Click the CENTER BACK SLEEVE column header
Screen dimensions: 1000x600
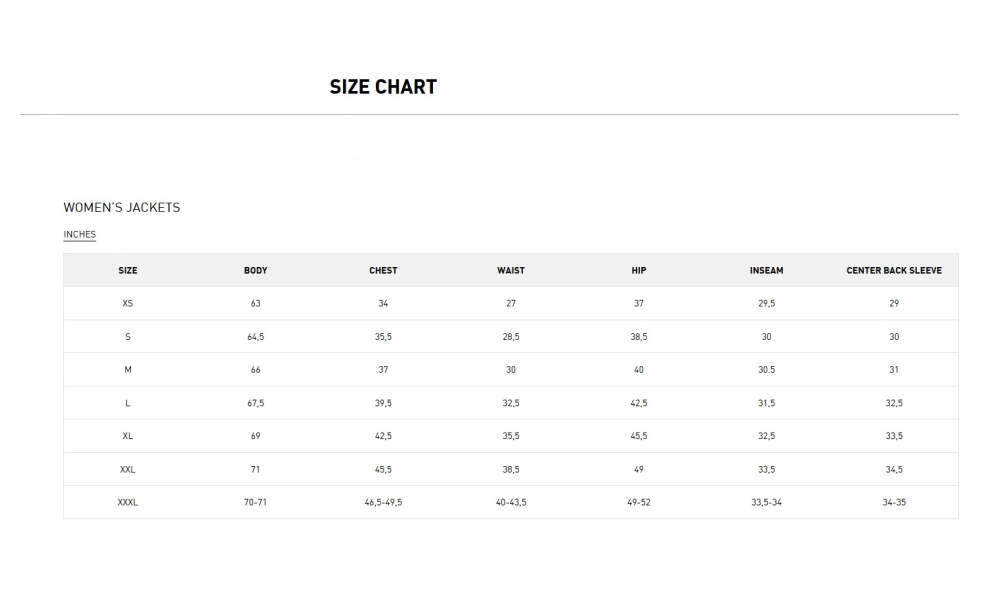pyautogui.click(x=894, y=270)
